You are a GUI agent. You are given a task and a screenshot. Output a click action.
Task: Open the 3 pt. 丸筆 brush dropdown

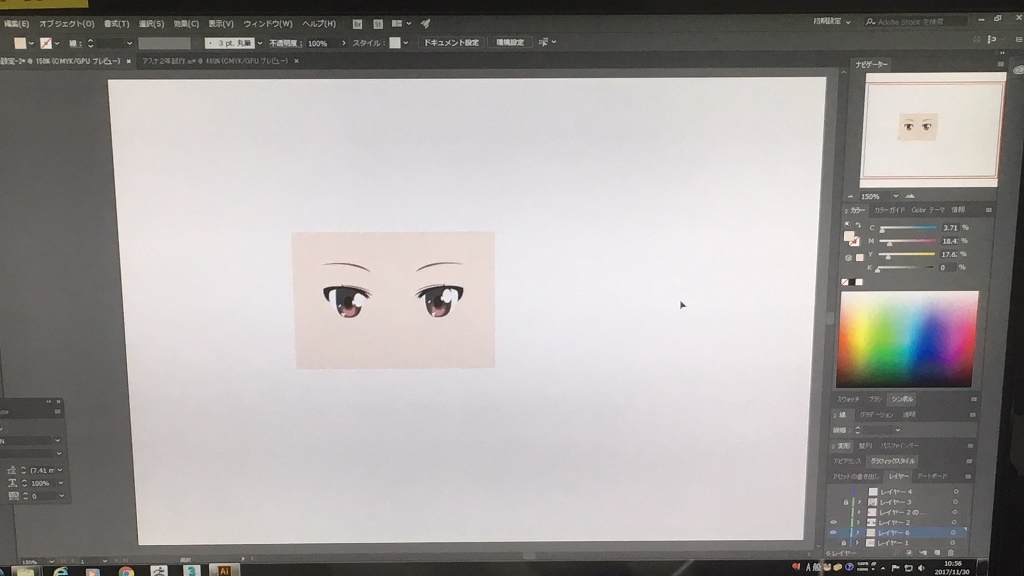(260, 43)
